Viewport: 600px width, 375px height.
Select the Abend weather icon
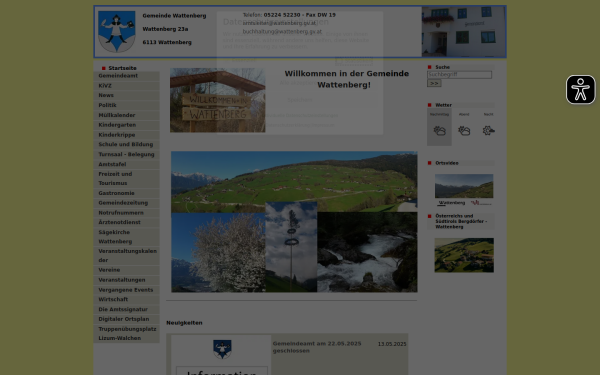[x=464, y=130]
